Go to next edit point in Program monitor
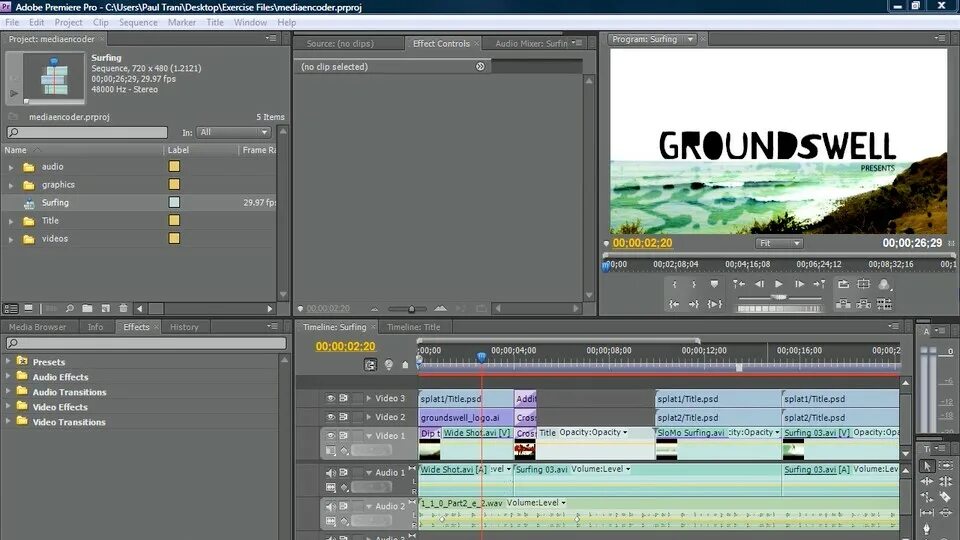This screenshot has height=540, width=960. tap(819, 284)
